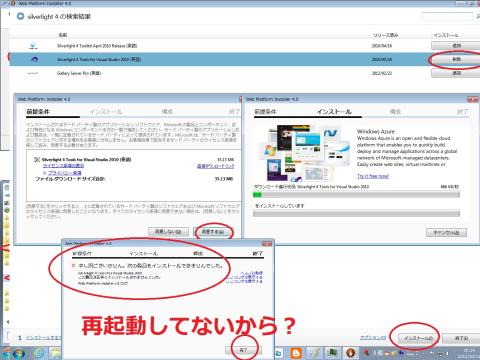Open ライセンス条項の表示 license terms link
This screenshot has width=480, height=360.
tap(63, 166)
